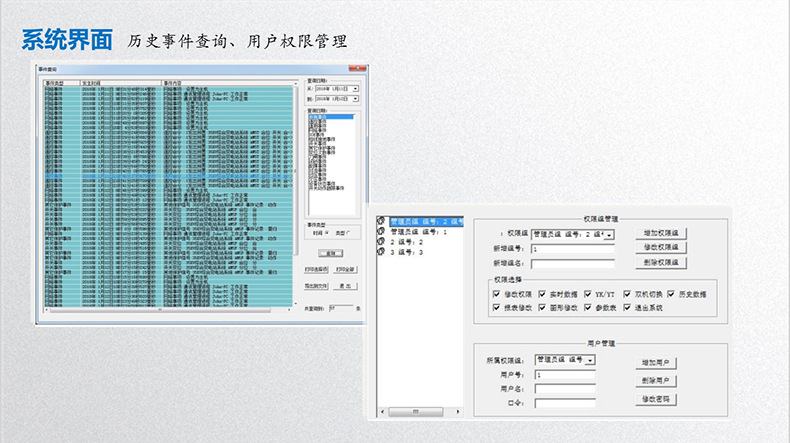Close the event query window
Screen dimensions: 790x443
(x=357, y=69)
